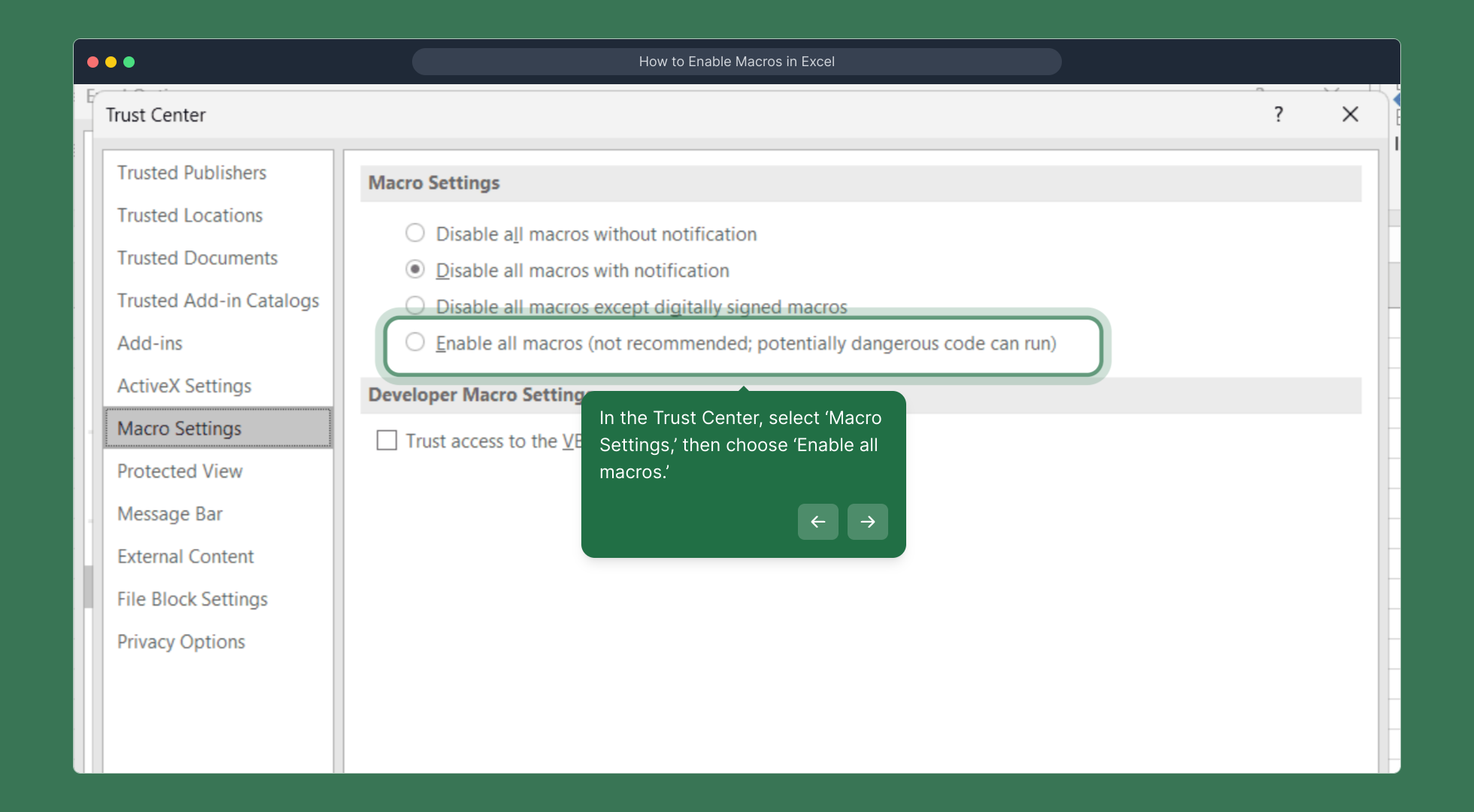This screenshot has height=812, width=1474.
Task: Click the next step arrow in tooltip
Action: pyautogui.click(x=867, y=522)
